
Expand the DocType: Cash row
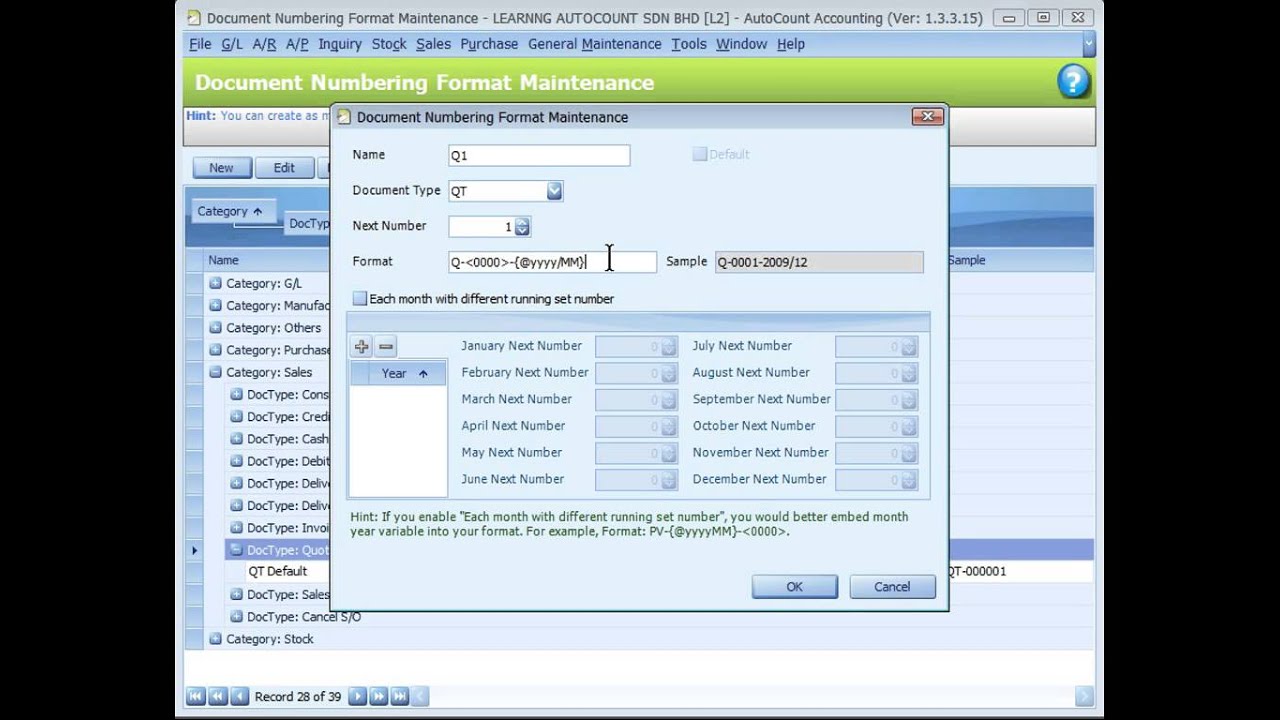pos(236,439)
